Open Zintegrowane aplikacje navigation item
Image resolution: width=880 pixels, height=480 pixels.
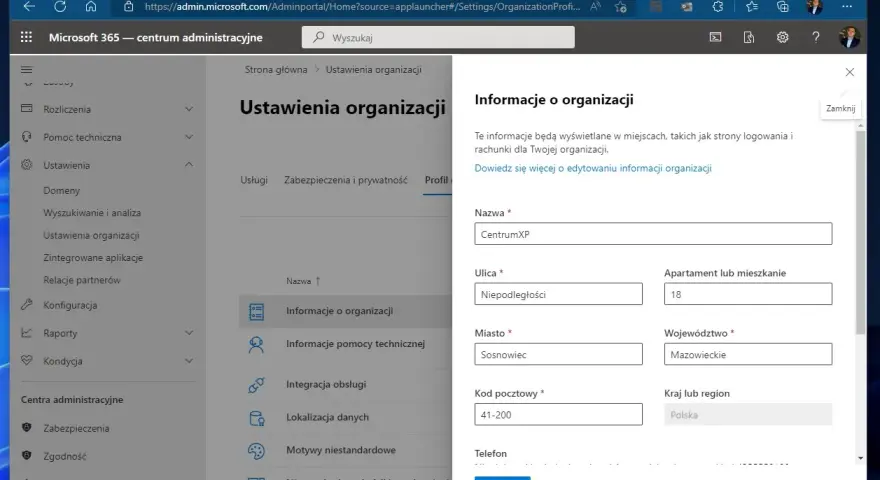(x=93, y=258)
